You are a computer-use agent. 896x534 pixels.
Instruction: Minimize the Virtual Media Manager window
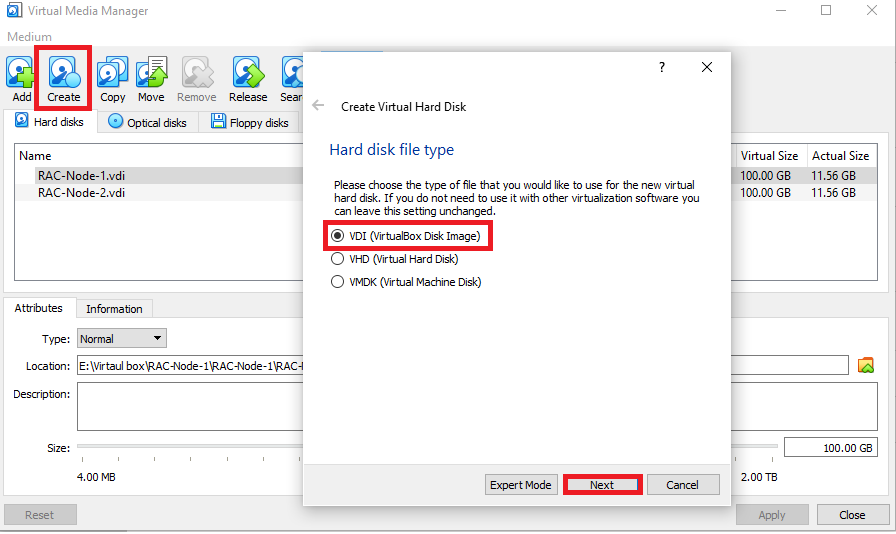tap(781, 10)
